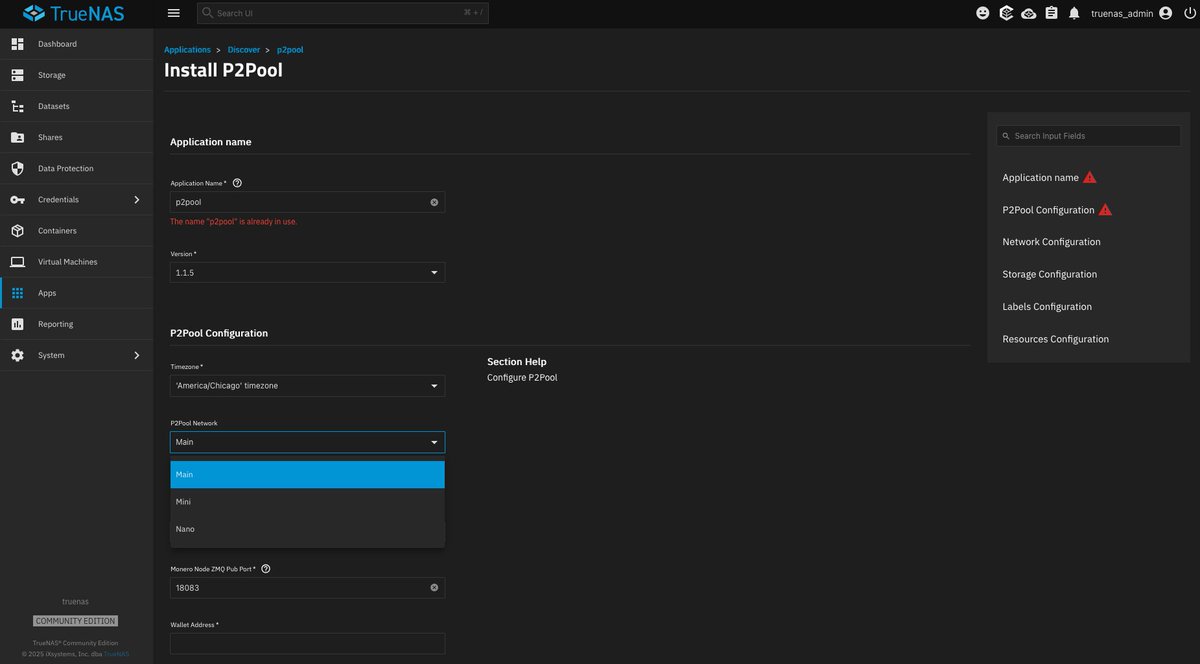This screenshot has height=664, width=1200.
Task: Open Data Protection in the sidebar
Action: [x=76, y=168]
